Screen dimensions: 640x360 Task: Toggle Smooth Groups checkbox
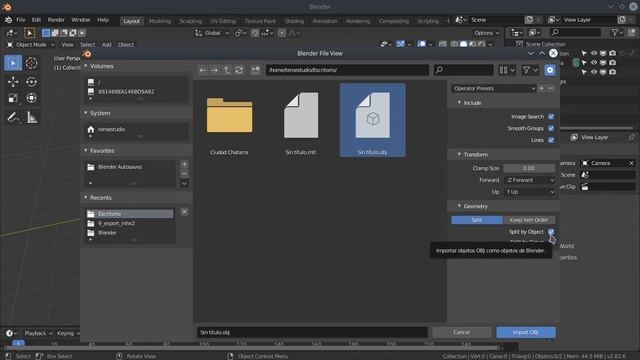click(x=551, y=128)
